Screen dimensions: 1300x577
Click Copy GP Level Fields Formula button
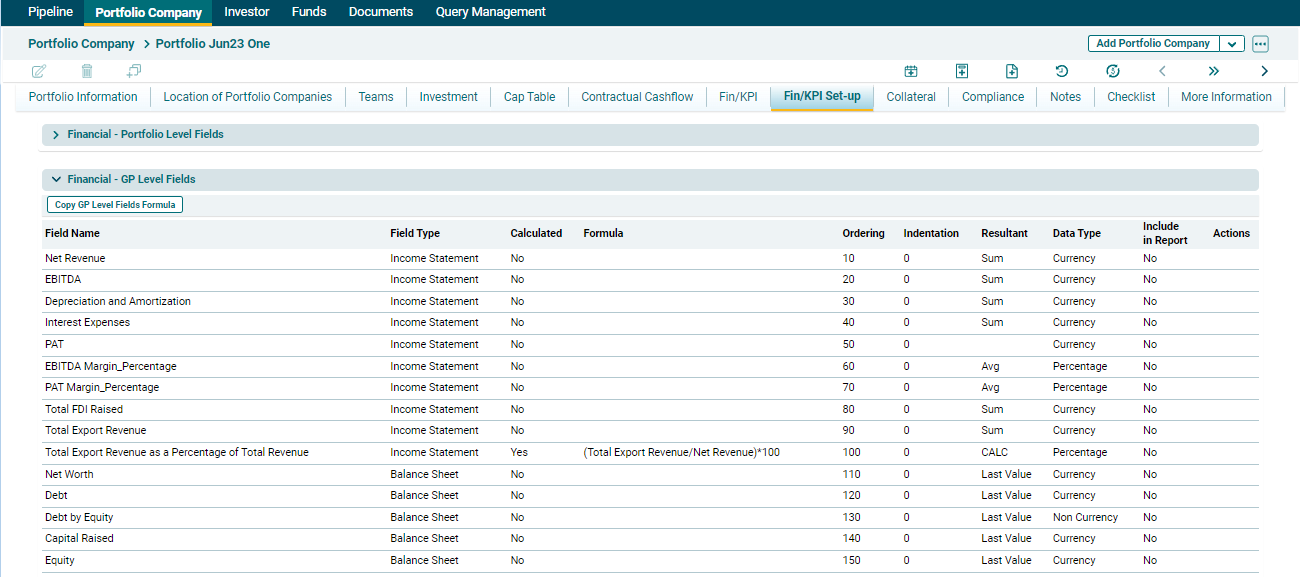coord(115,205)
